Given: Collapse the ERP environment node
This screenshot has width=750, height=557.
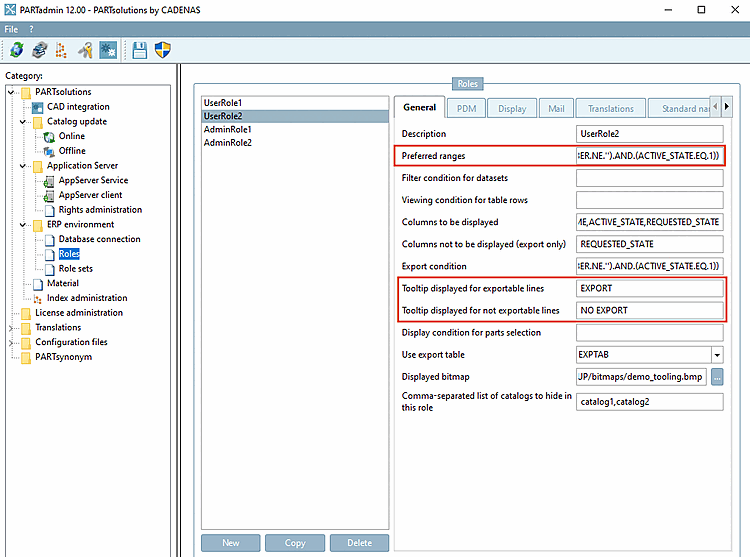Looking at the screenshot, I should coord(22,225).
